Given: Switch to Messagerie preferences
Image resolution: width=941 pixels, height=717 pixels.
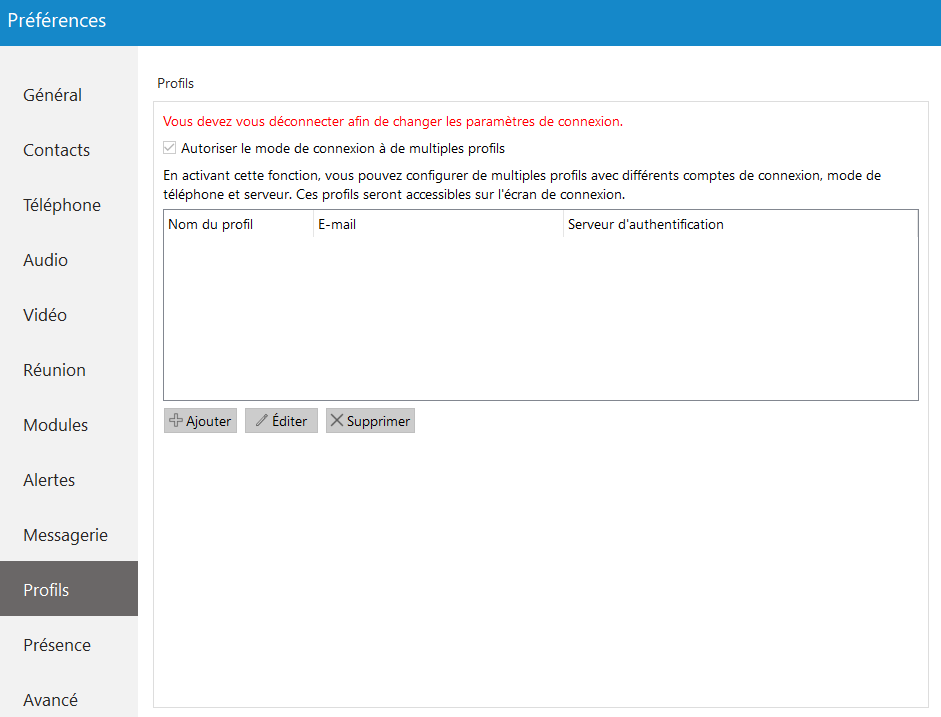Looking at the screenshot, I should point(68,535).
